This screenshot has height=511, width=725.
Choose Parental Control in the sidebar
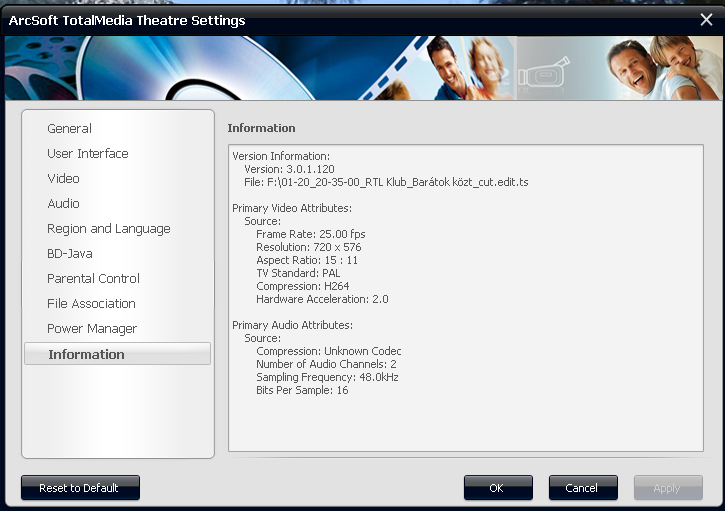point(93,278)
